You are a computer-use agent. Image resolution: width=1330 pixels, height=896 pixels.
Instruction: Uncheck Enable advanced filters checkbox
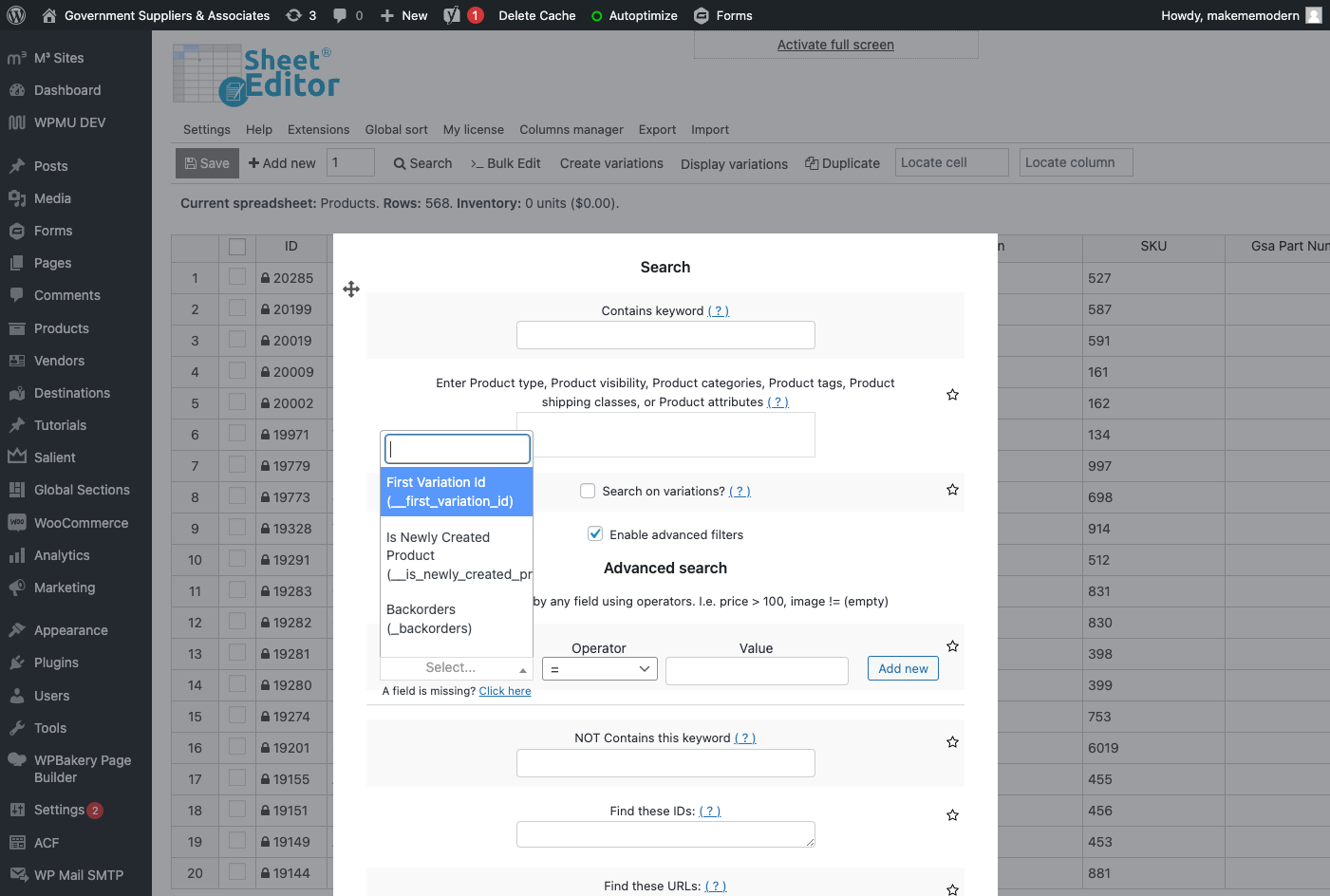click(595, 533)
